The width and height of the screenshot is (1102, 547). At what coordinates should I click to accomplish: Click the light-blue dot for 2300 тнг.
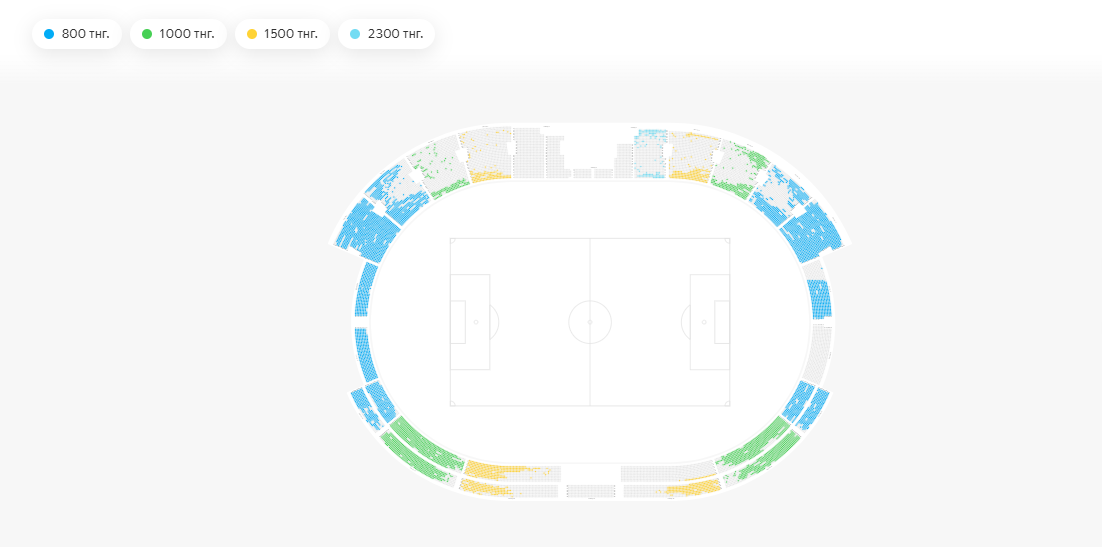click(x=355, y=34)
